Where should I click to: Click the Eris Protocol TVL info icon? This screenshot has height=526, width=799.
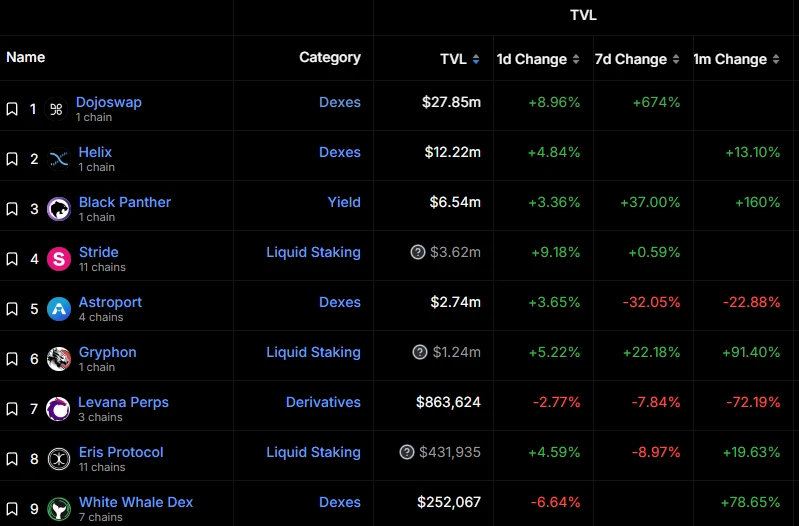406,452
